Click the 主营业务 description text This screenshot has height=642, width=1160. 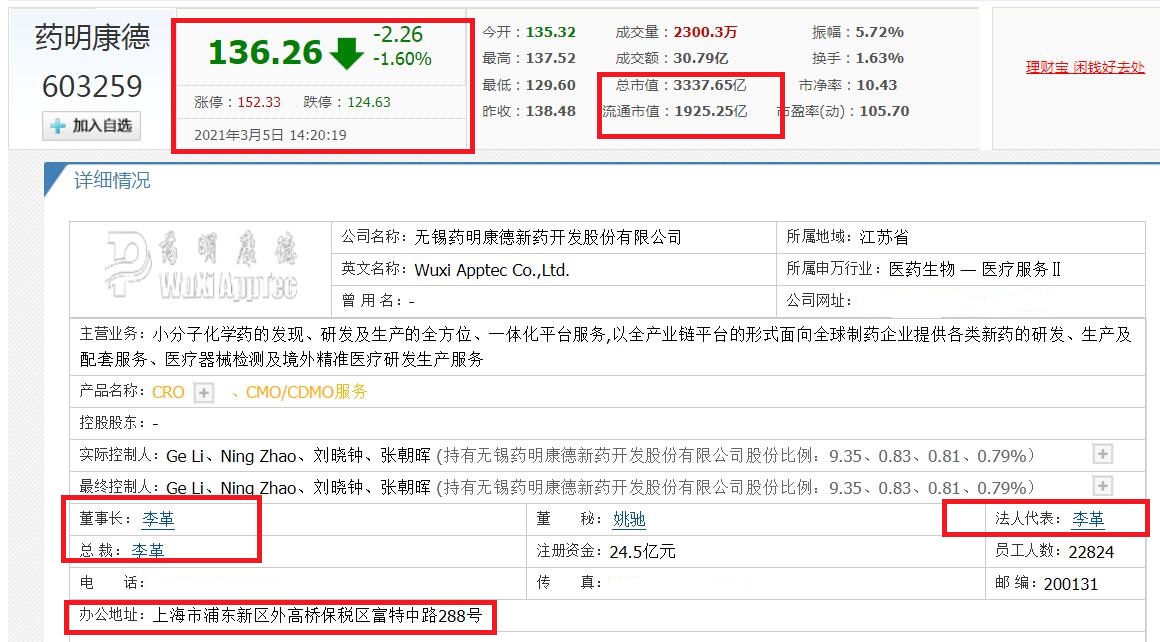click(x=606, y=347)
